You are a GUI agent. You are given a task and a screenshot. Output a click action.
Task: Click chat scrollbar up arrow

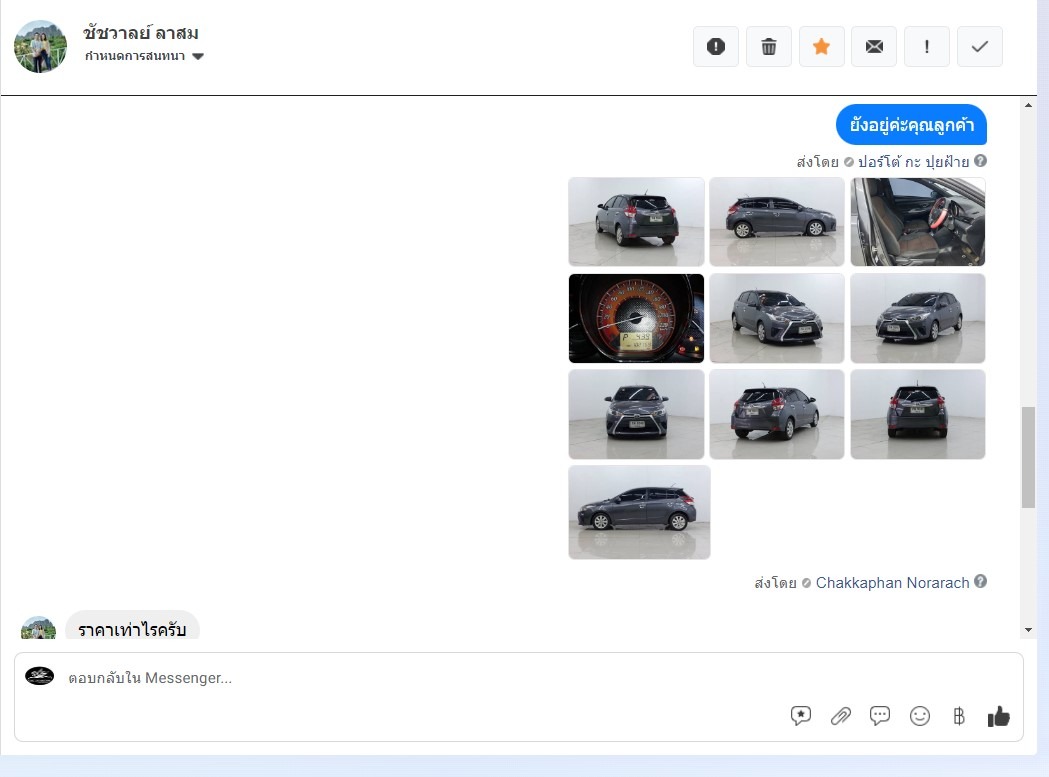pyautogui.click(x=1028, y=105)
